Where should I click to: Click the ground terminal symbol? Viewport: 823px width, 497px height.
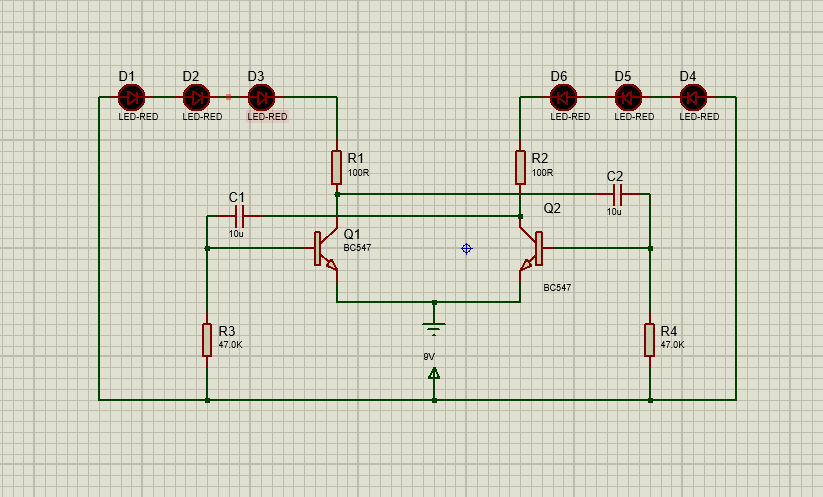point(434,324)
